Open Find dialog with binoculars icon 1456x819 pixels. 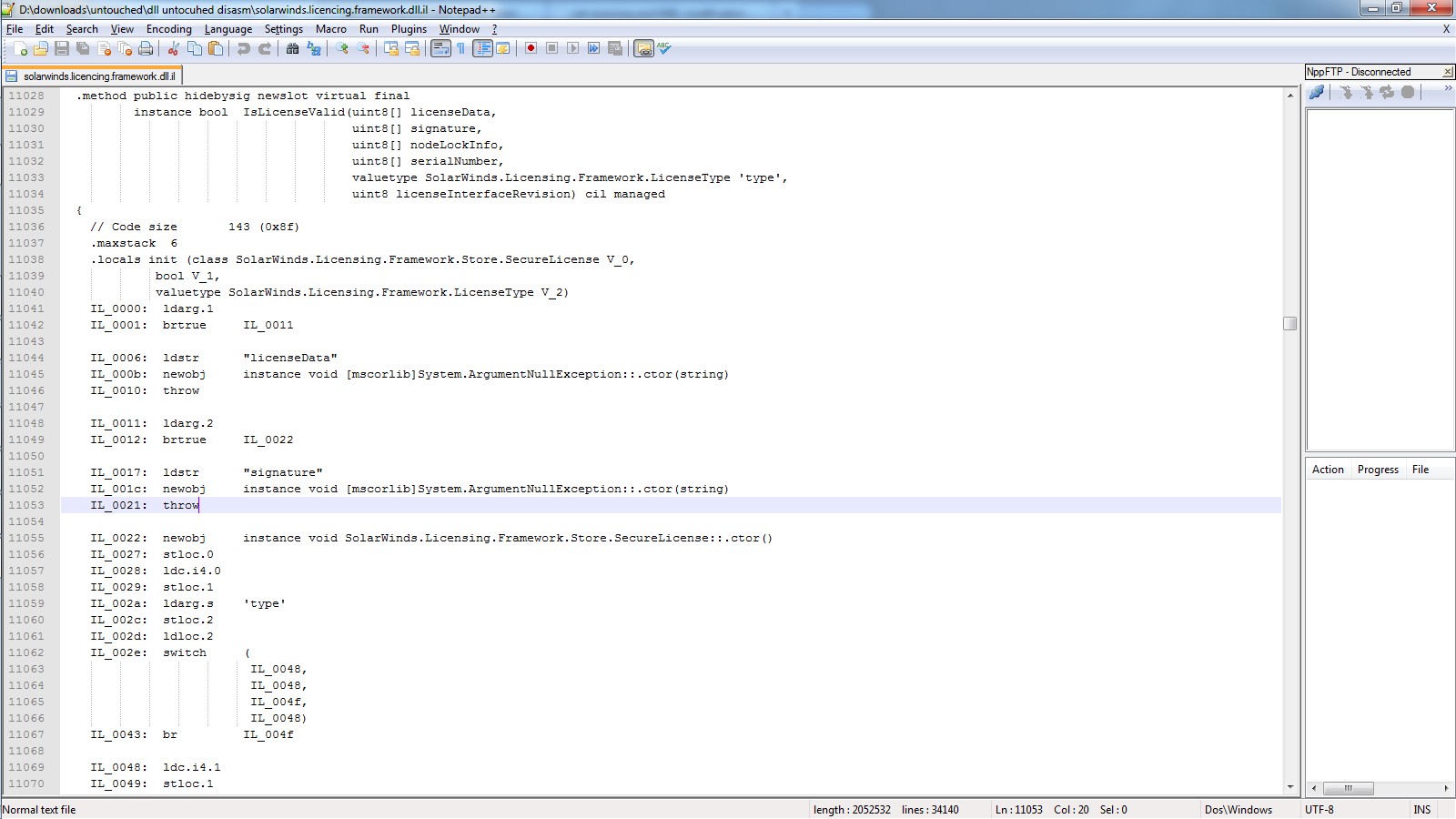[x=293, y=49]
